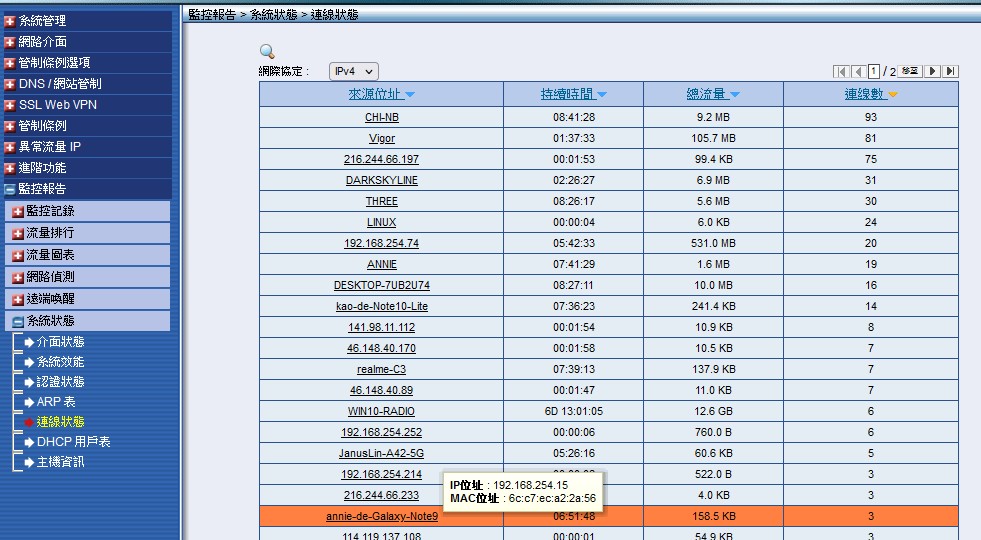Click the first page arrow button
This screenshot has height=540, width=981.
[x=841, y=71]
